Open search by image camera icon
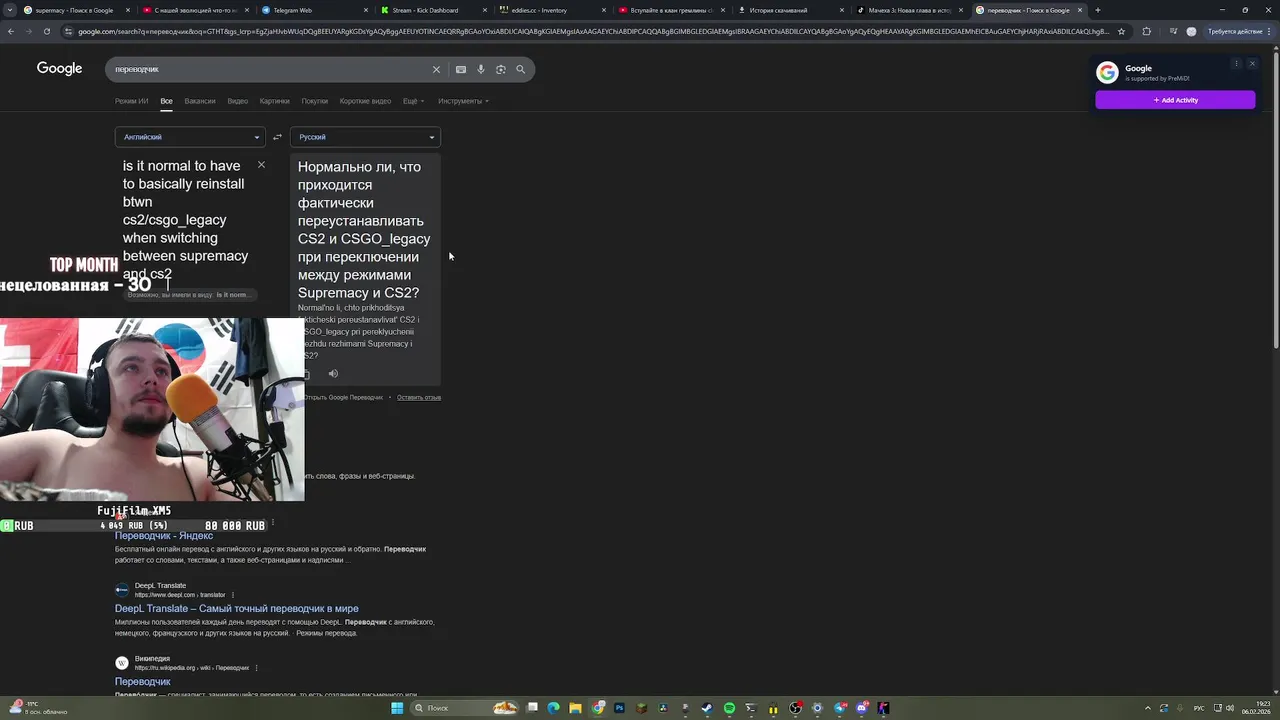Image resolution: width=1280 pixels, height=720 pixels. [501, 69]
